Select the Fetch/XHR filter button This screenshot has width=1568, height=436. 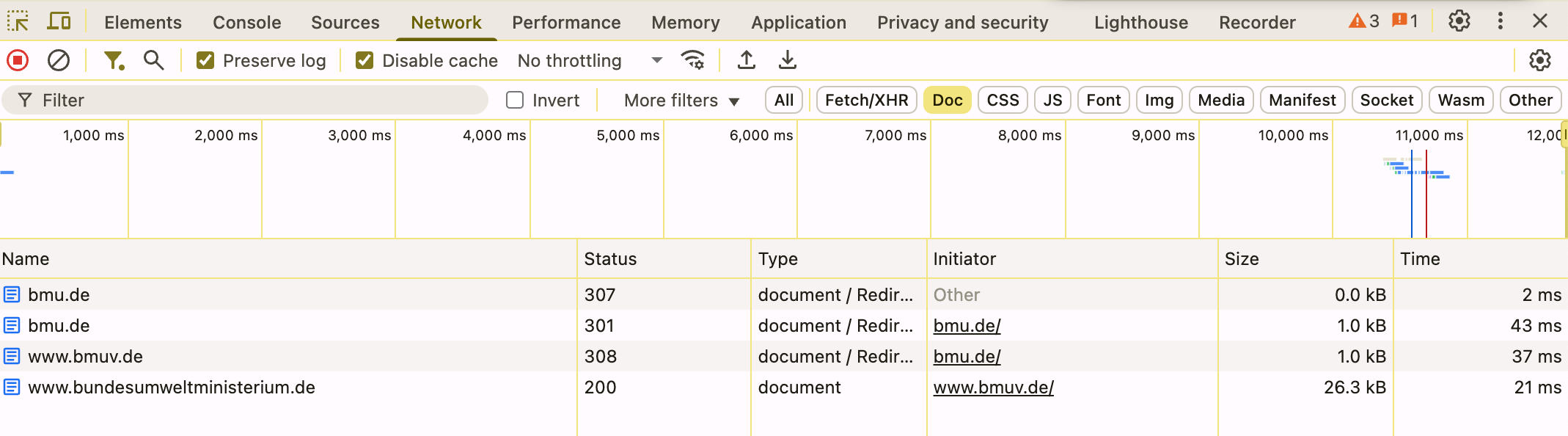click(x=866, y=100)
